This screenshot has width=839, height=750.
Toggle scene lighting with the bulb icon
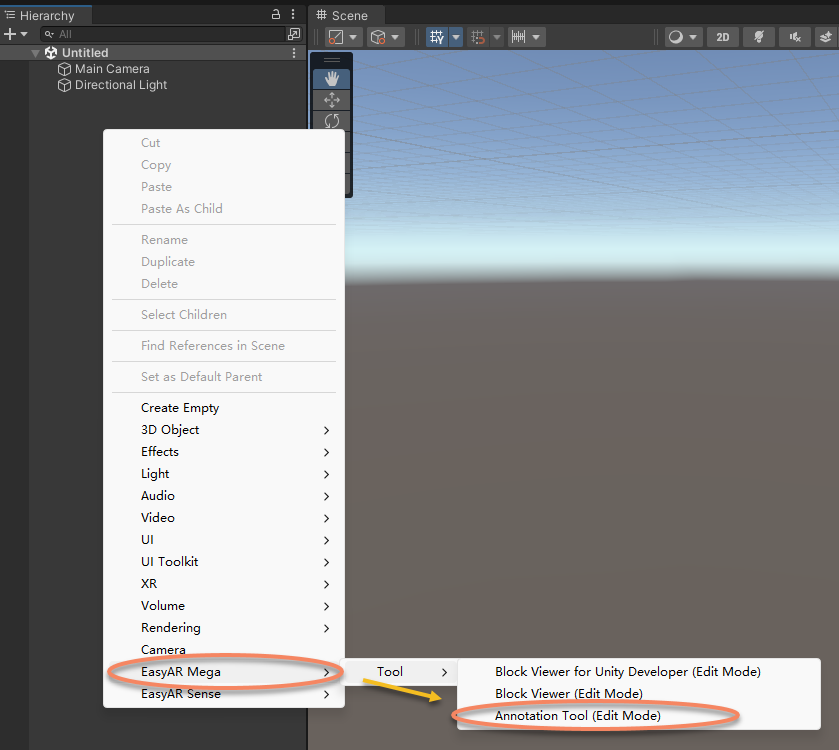[759, 37]
